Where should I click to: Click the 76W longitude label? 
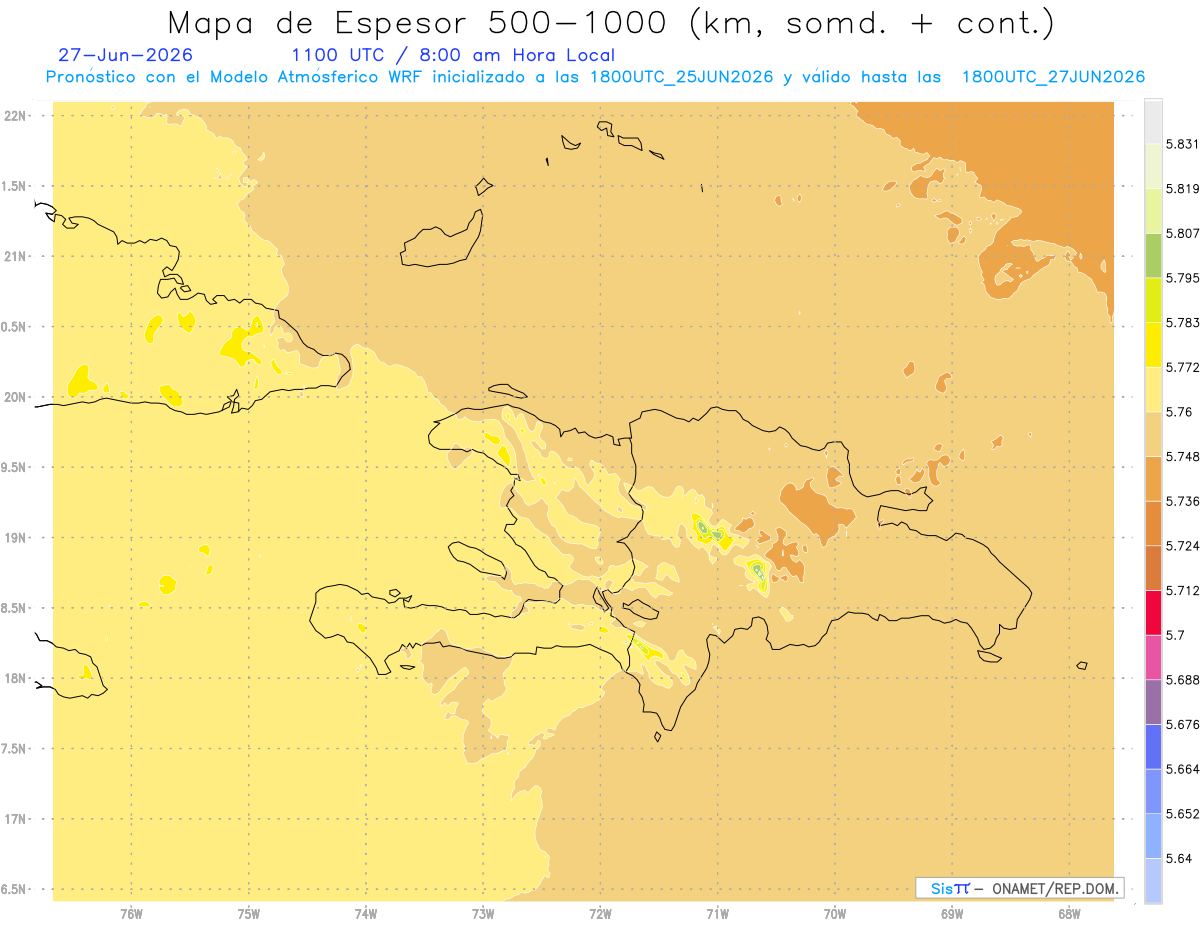pos(131,914)
